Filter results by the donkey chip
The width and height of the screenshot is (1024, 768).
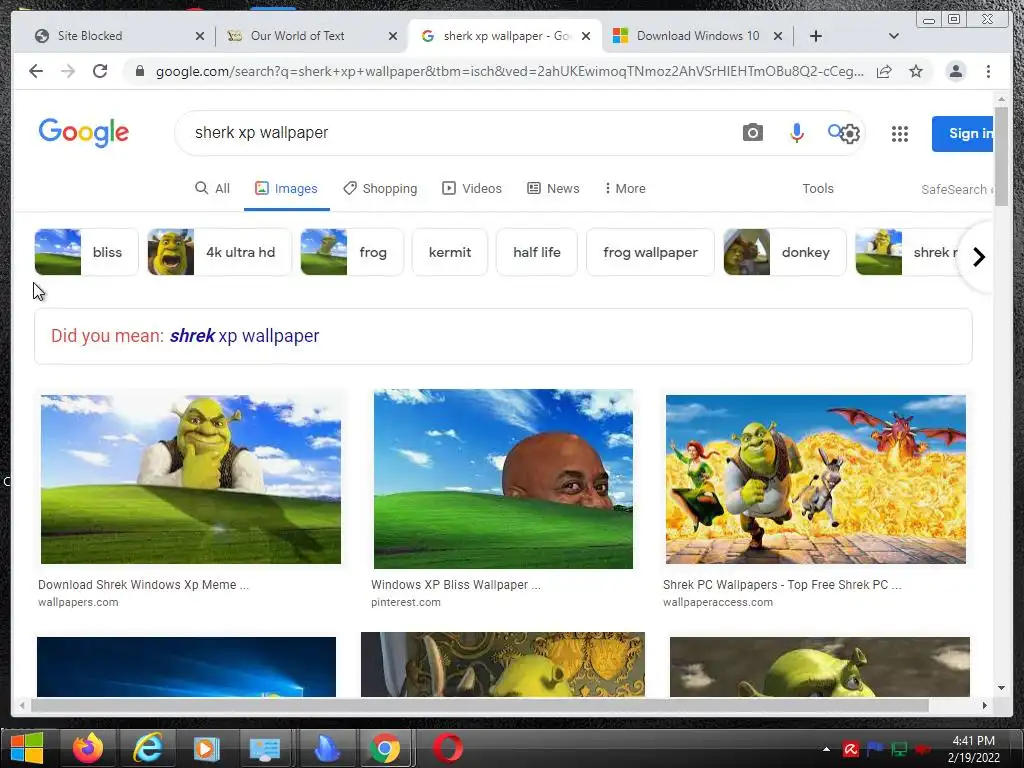coord(785,252)
